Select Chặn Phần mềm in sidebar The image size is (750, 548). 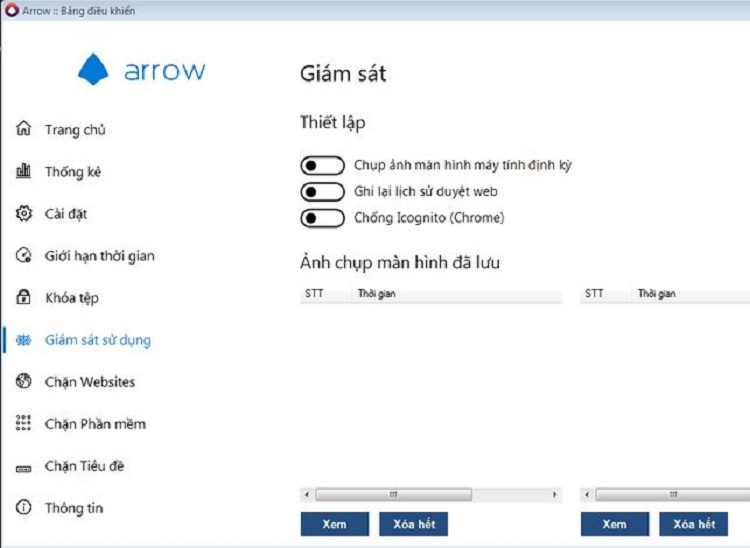click(x=95, y=424)
